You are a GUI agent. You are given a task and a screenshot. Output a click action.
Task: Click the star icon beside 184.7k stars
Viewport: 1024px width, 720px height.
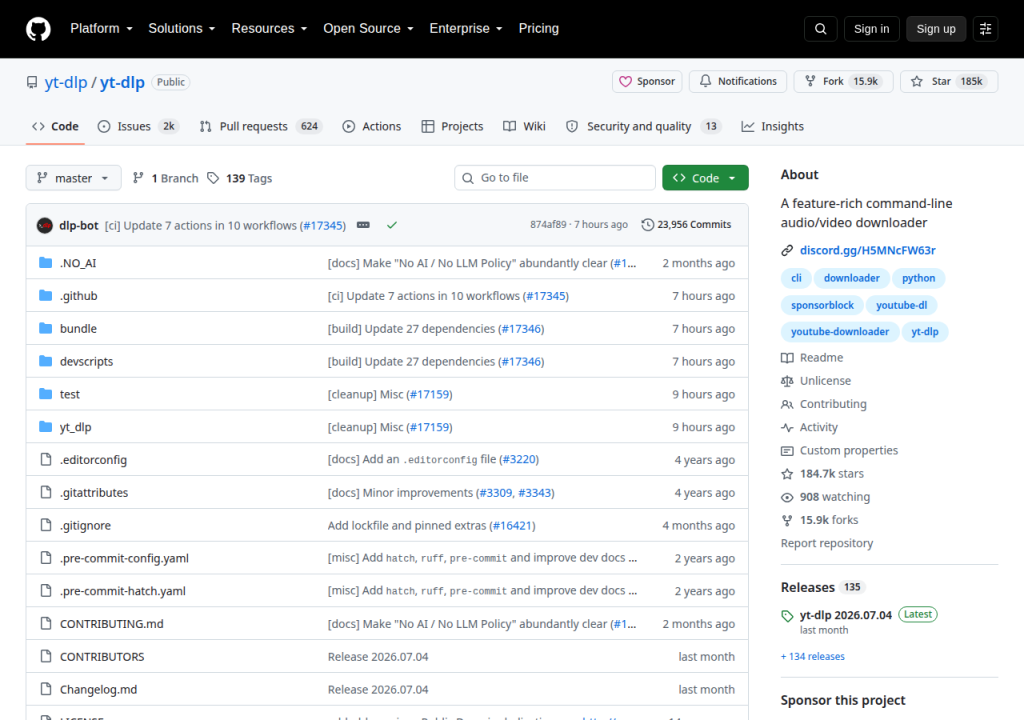787,474
